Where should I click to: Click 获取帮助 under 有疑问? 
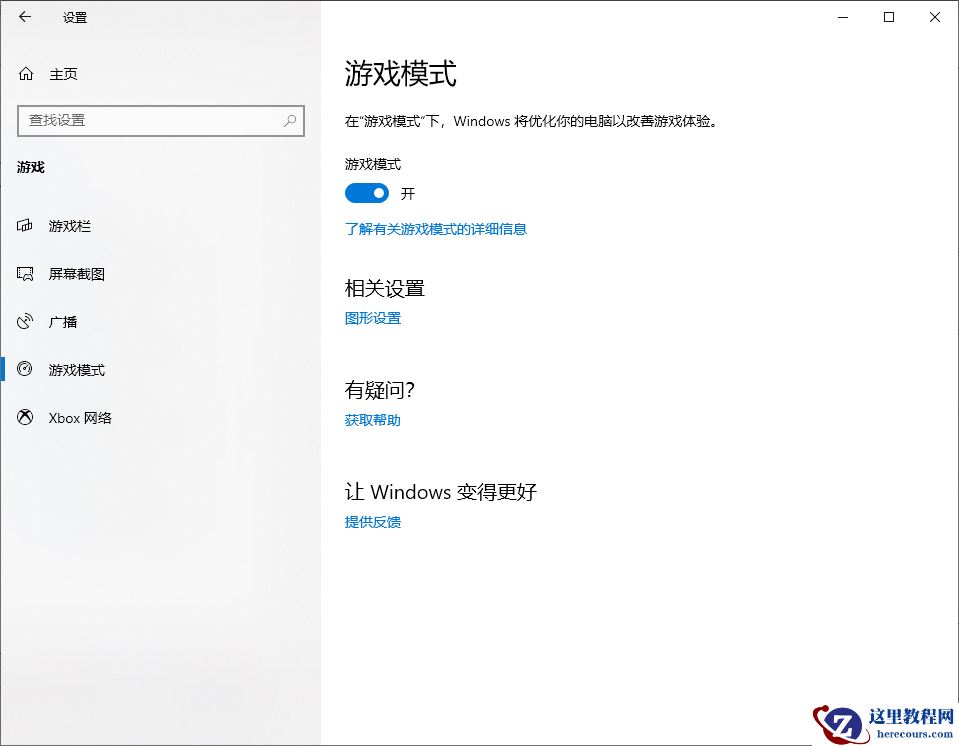pyautogui.click(x=371, y=420)
